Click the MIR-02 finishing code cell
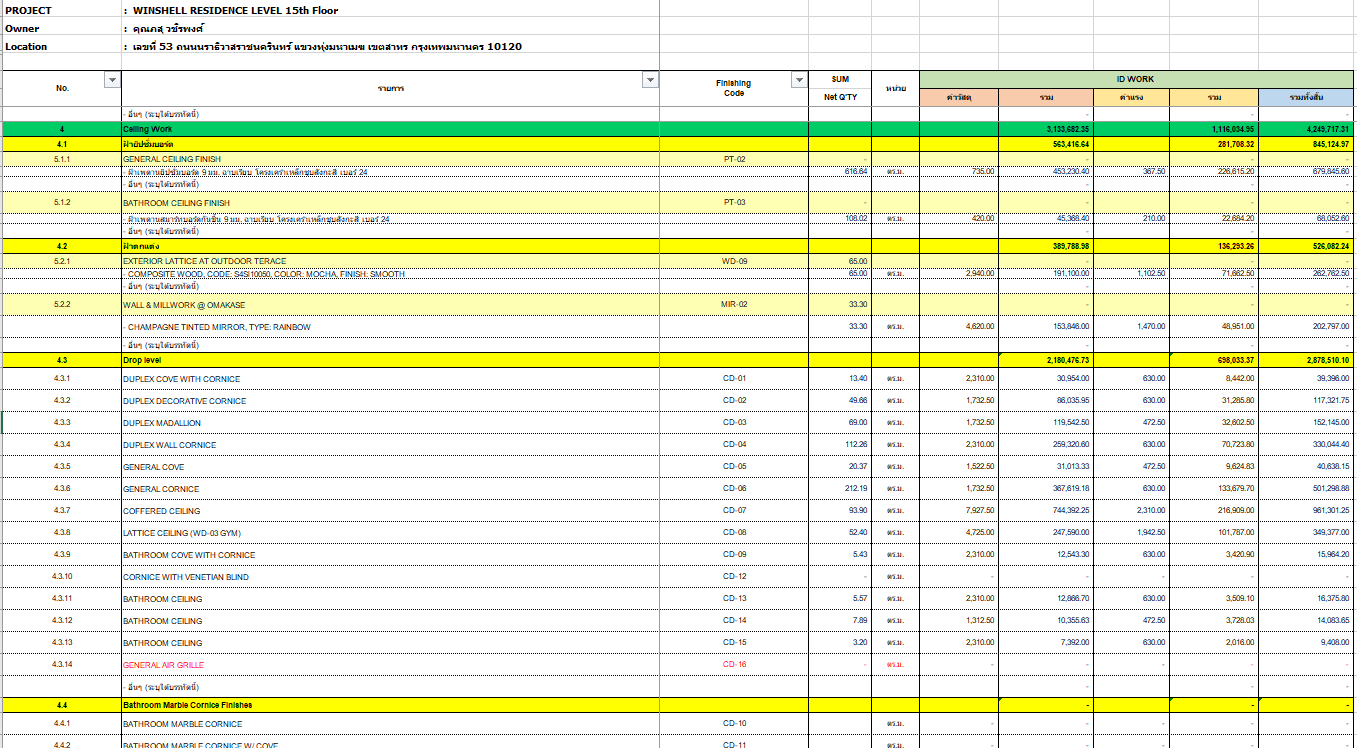Viewport: 1357px width, 748px height. coord(734,305)
